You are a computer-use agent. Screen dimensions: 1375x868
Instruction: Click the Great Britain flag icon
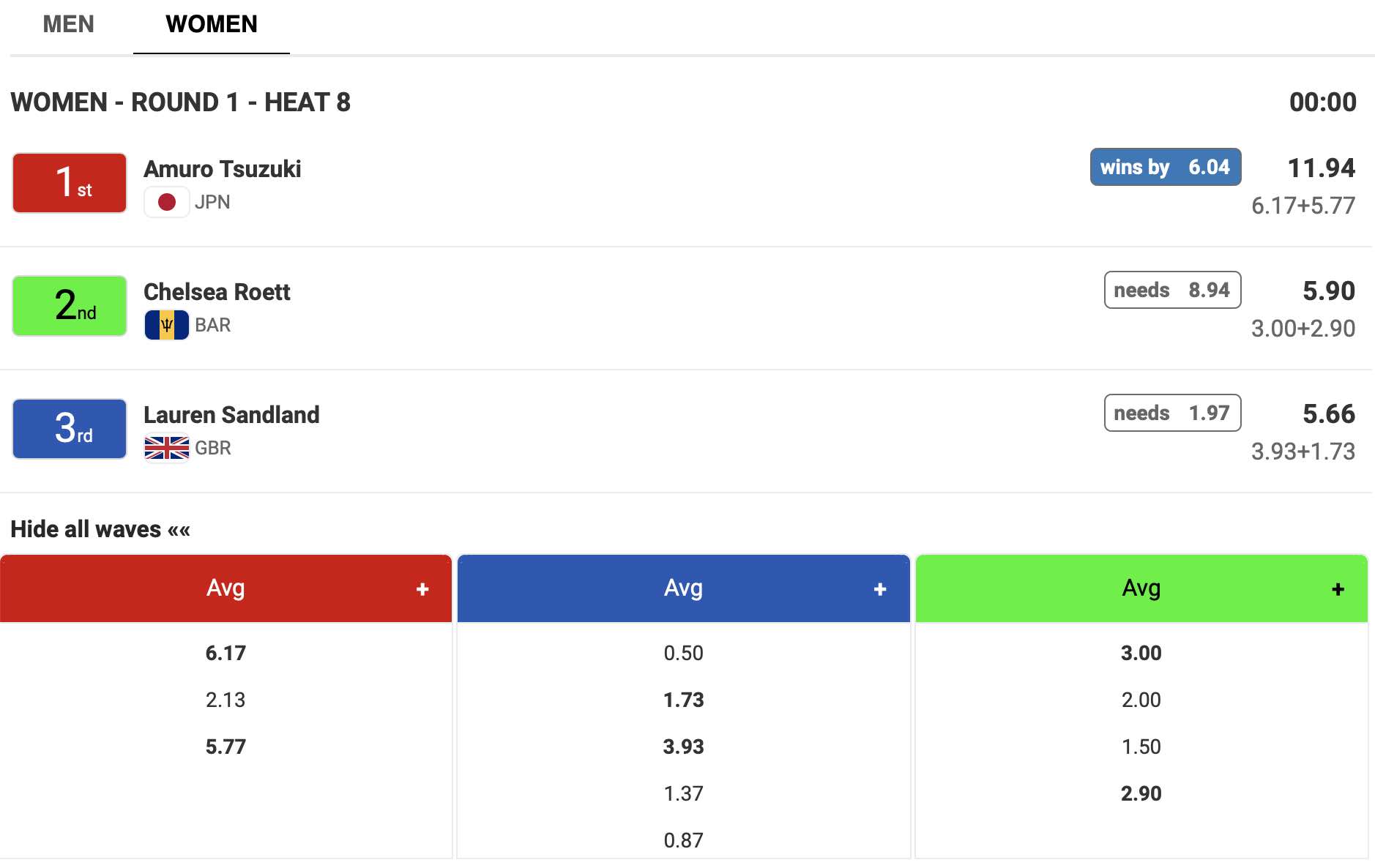[x=167, y=448]
